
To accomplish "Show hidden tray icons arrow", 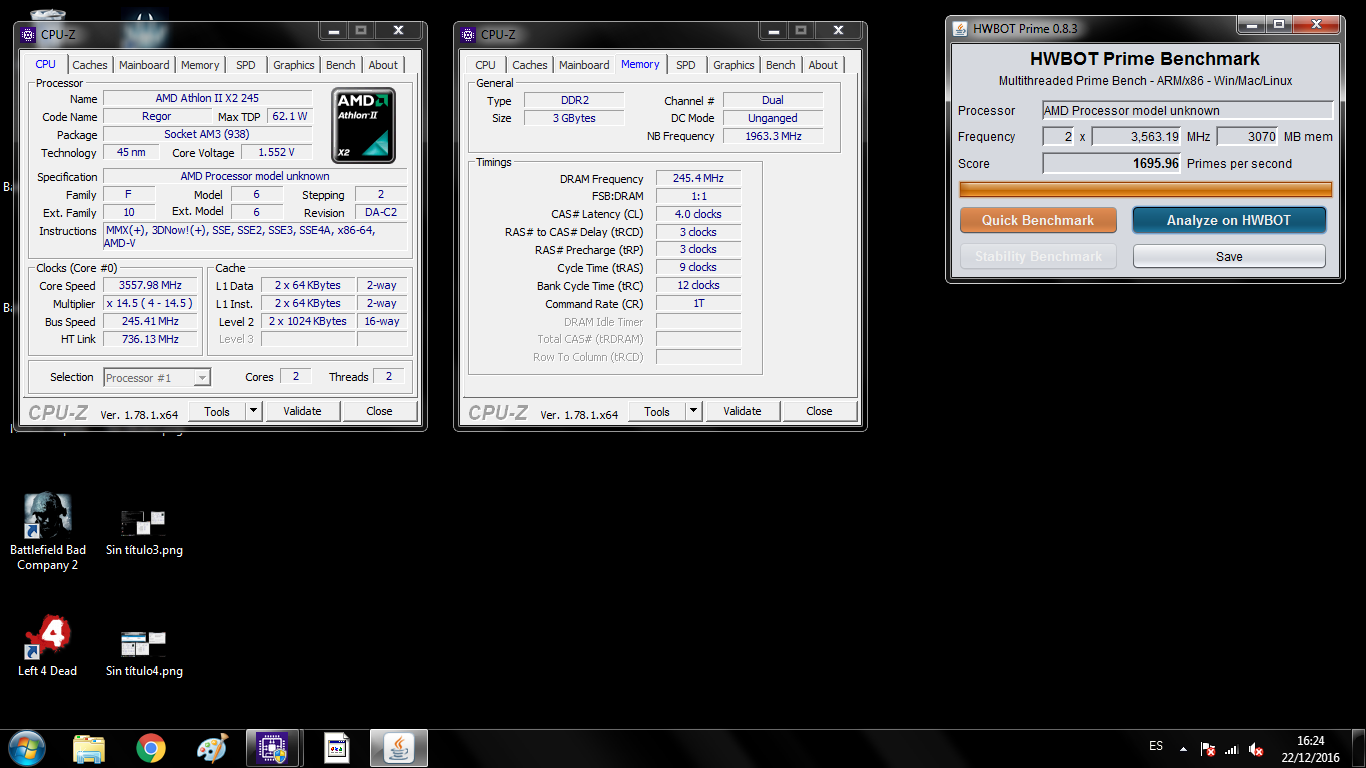I will pos(1183,749).
